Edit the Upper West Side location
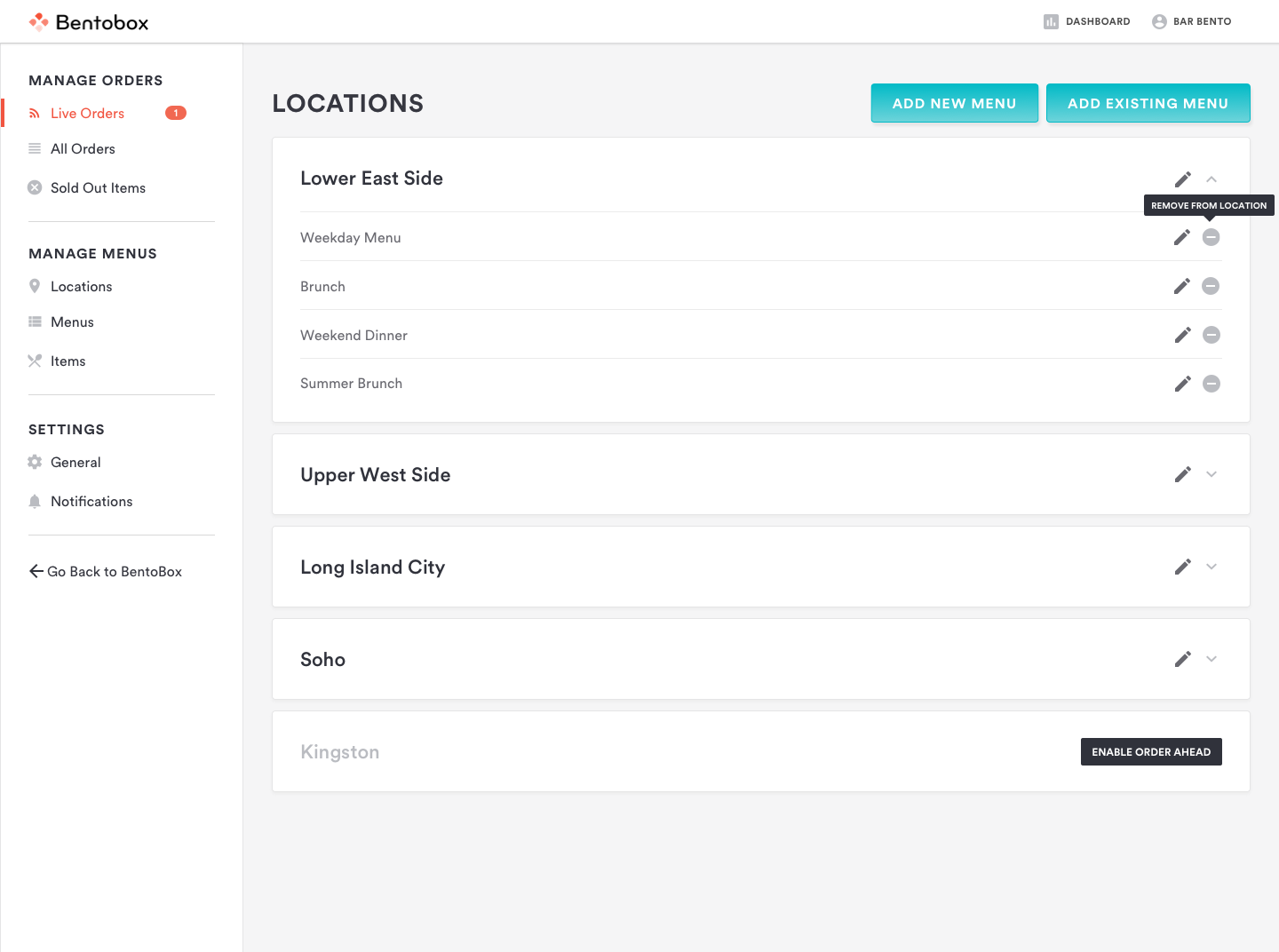This screenshot has height=952, width=1279. click(x=1183, y=474)
